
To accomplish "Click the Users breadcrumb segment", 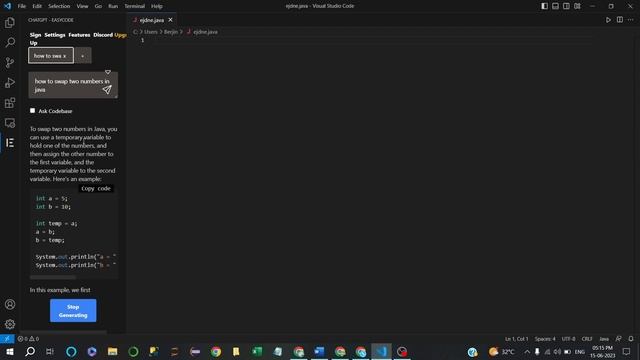I will (x=150, y=32).
